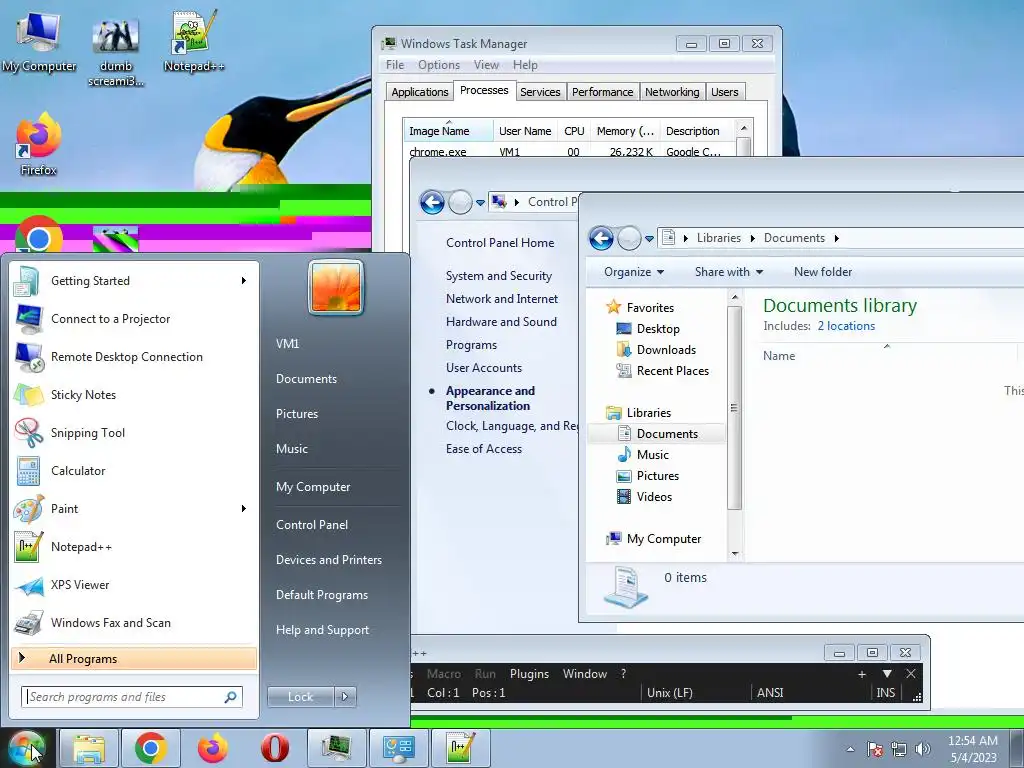Open File Explorer from the taskbar

(x=89, y=748)
